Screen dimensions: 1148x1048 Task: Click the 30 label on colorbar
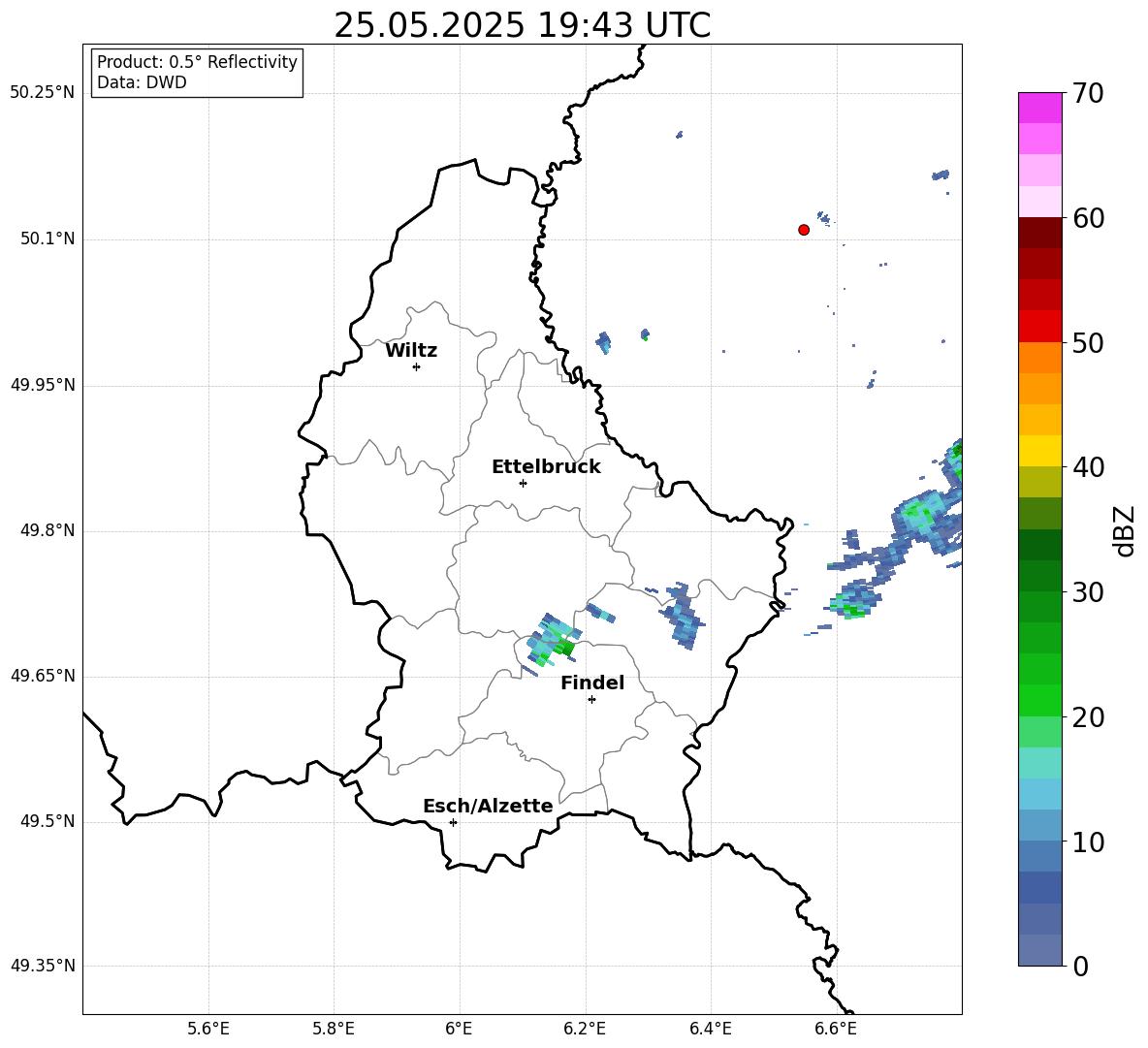(1088, 592)
